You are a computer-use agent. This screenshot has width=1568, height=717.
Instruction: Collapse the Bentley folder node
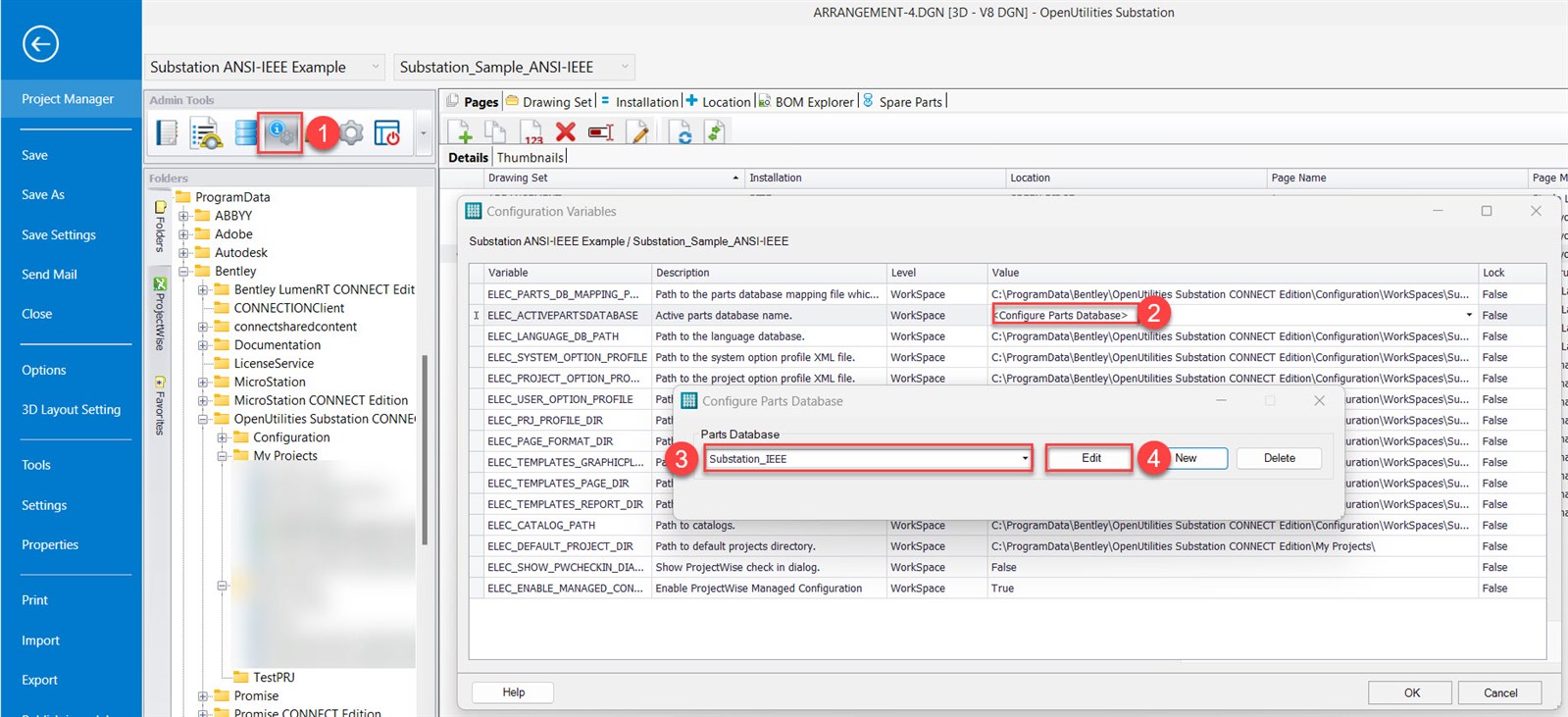pyautogui.click(x=183, y=272)
